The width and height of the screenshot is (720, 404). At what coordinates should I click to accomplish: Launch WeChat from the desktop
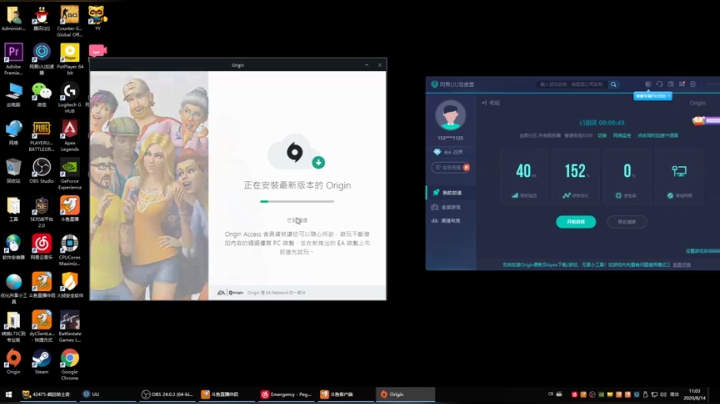point(41,95)
